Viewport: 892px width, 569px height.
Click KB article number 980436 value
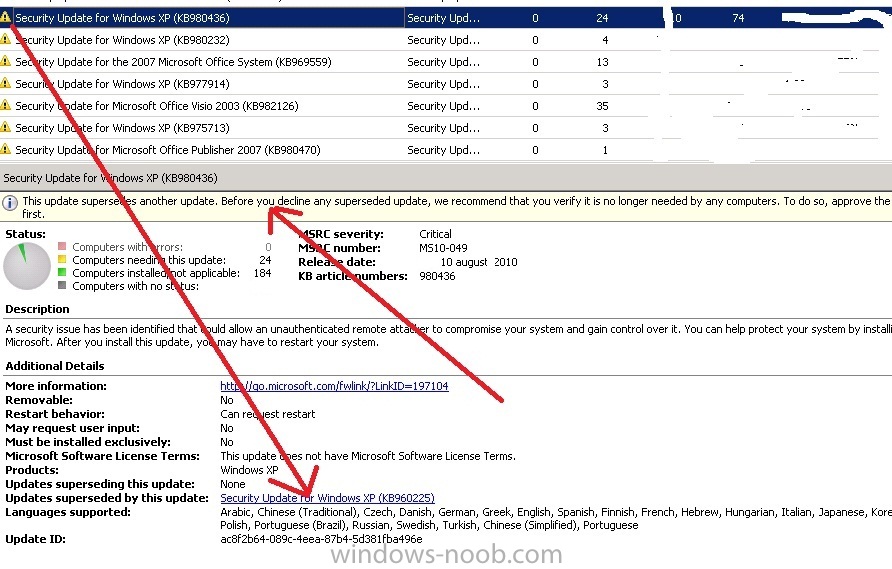click(x=437, y=276)
